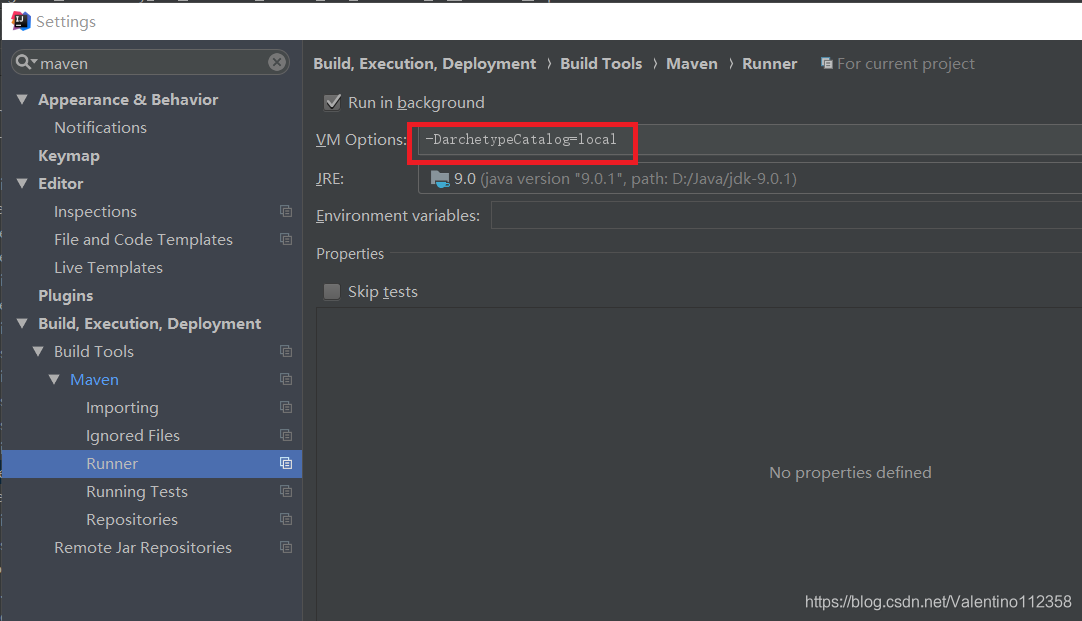Open search history magnifier icon
The width and height of the screenshot is (1082, 621).
(x=25, y=62)
